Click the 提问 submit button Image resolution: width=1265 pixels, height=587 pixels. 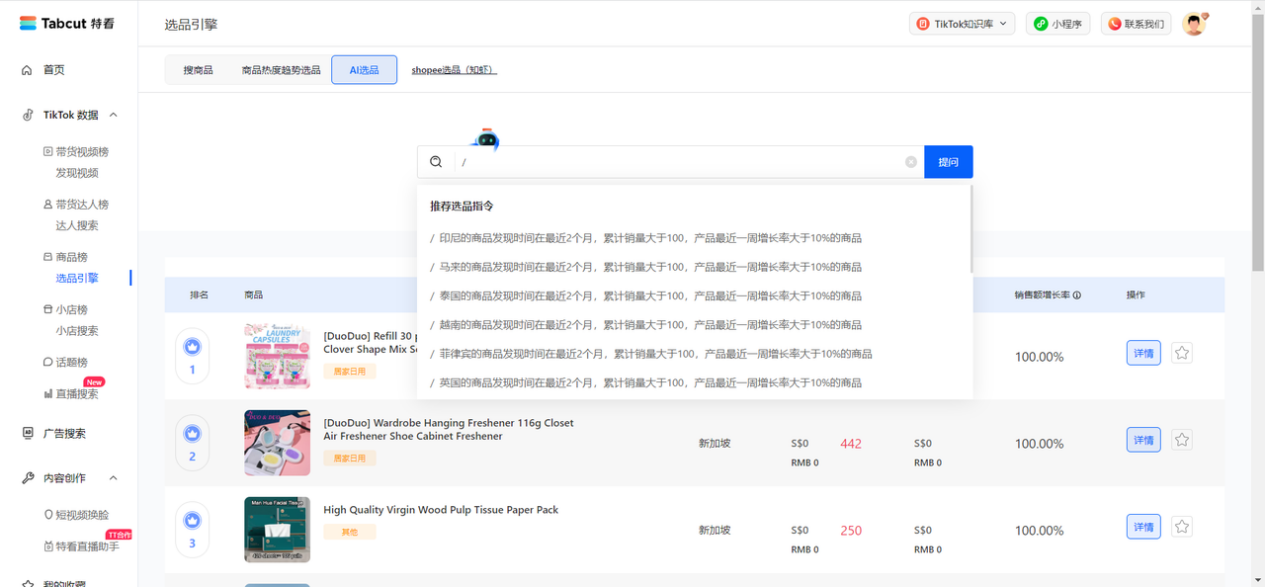click(x=947, y=161)
